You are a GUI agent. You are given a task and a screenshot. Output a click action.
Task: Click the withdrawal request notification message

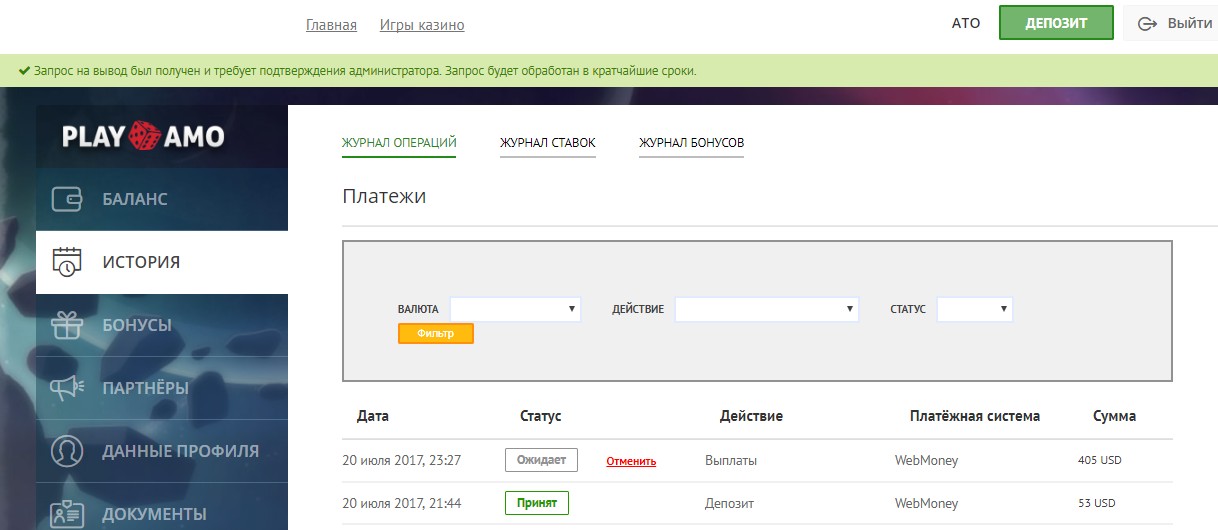point(365,71)
